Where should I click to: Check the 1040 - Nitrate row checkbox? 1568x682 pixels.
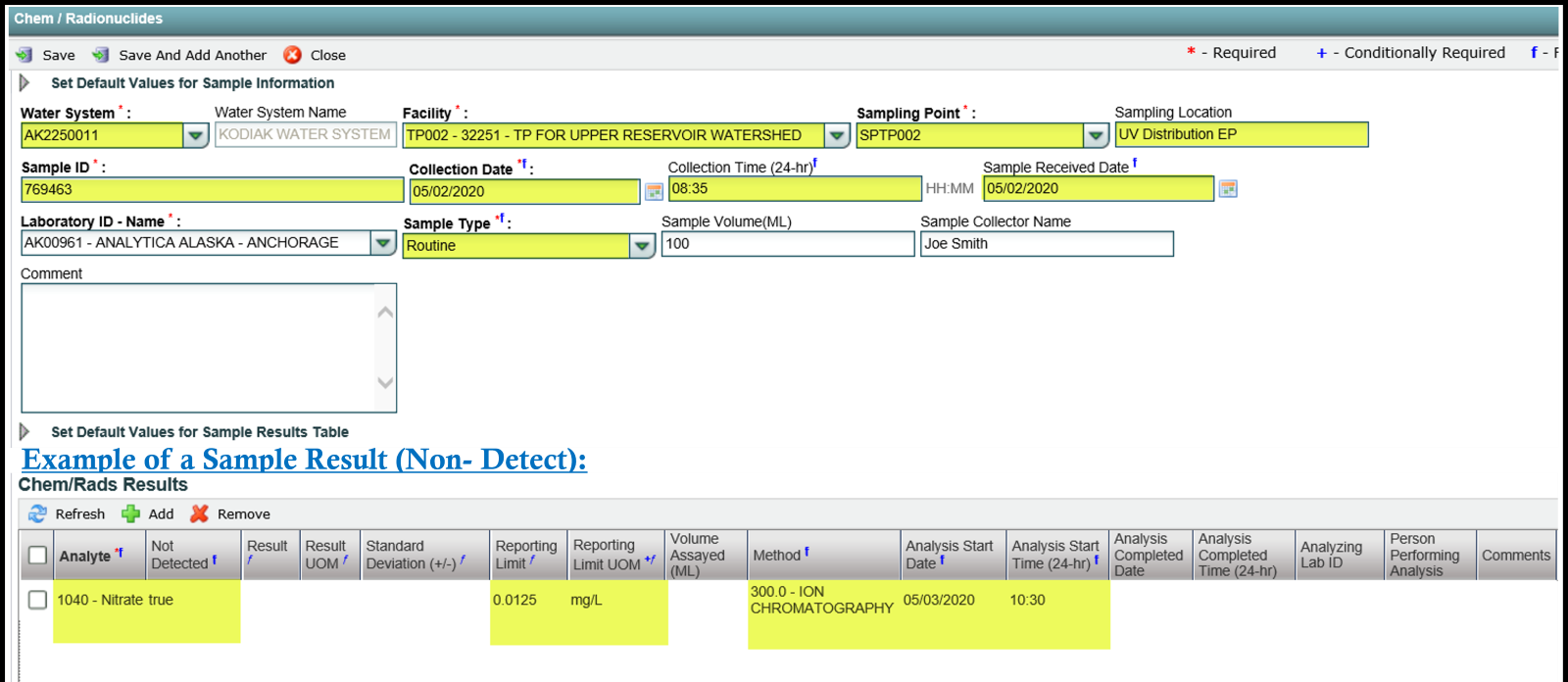tap(37, 600)
